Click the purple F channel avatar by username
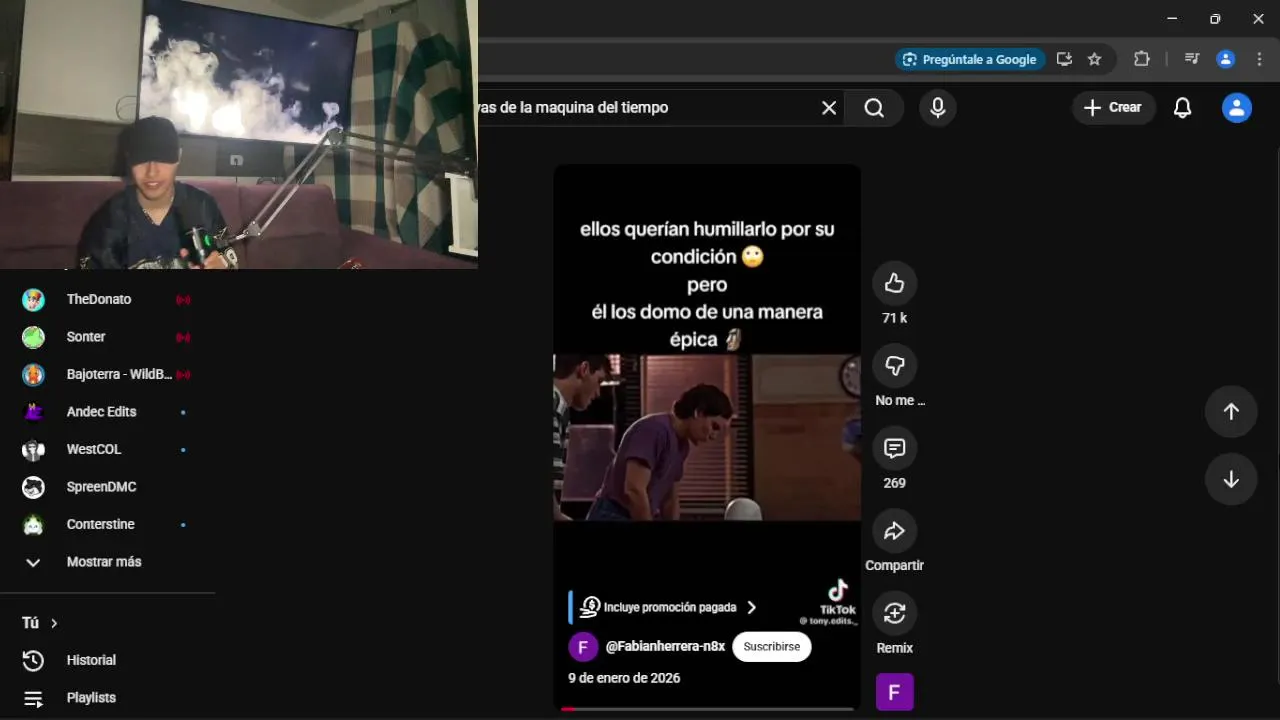 [583, 647]
